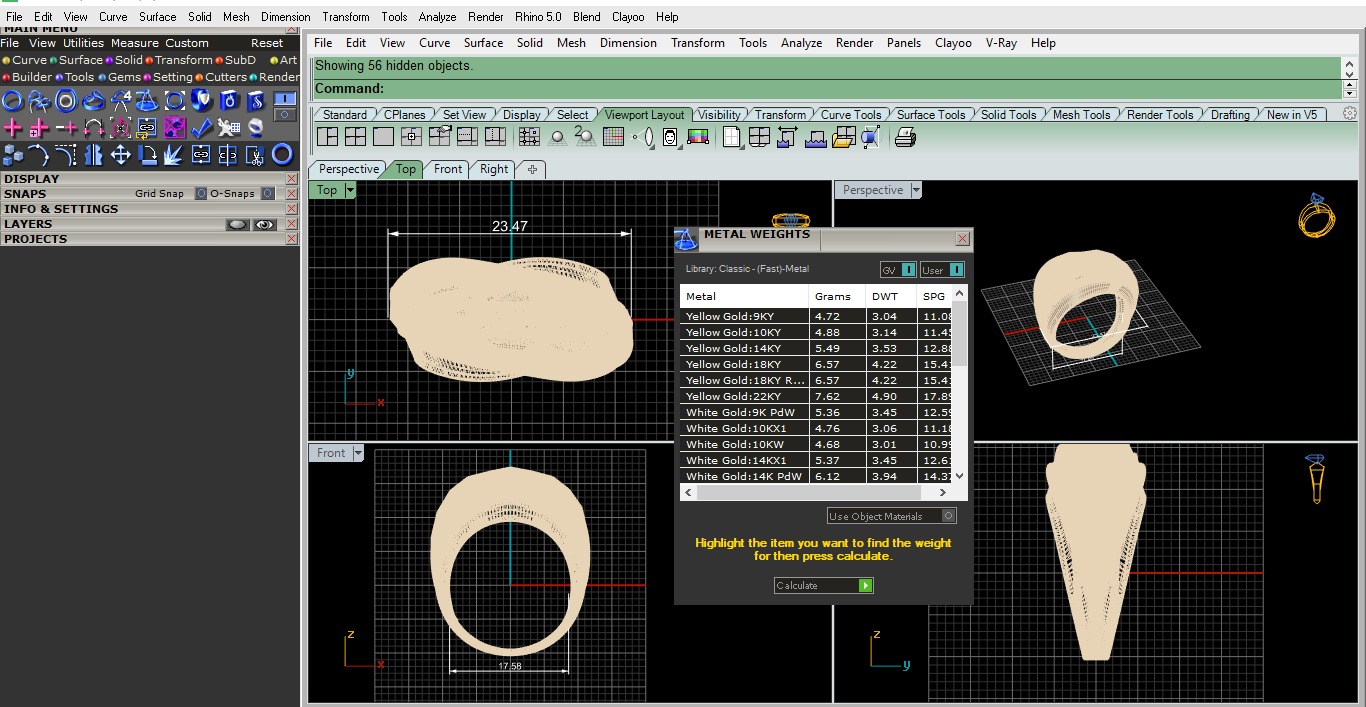The image size is (1366, 707).
Task: Open the Top viewport dropdown arrow
Action: click(x=350, y=190)
